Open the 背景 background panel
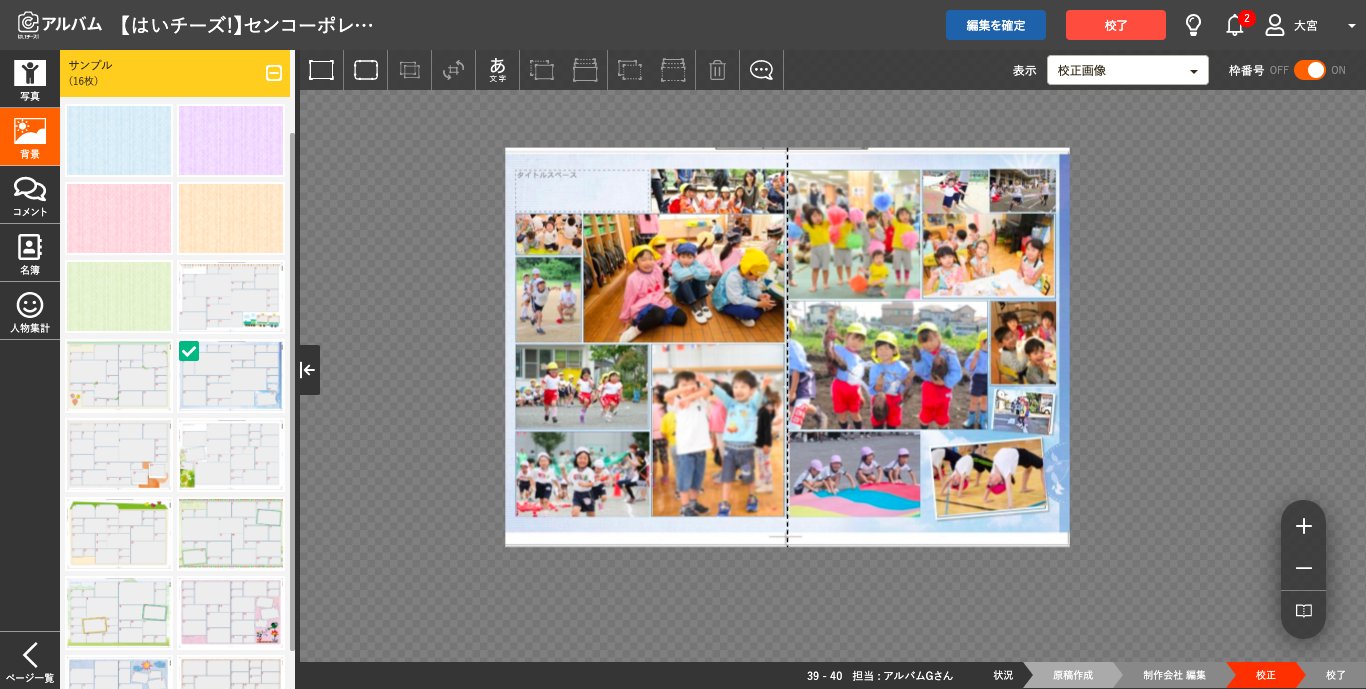 [x=30, y=137]
